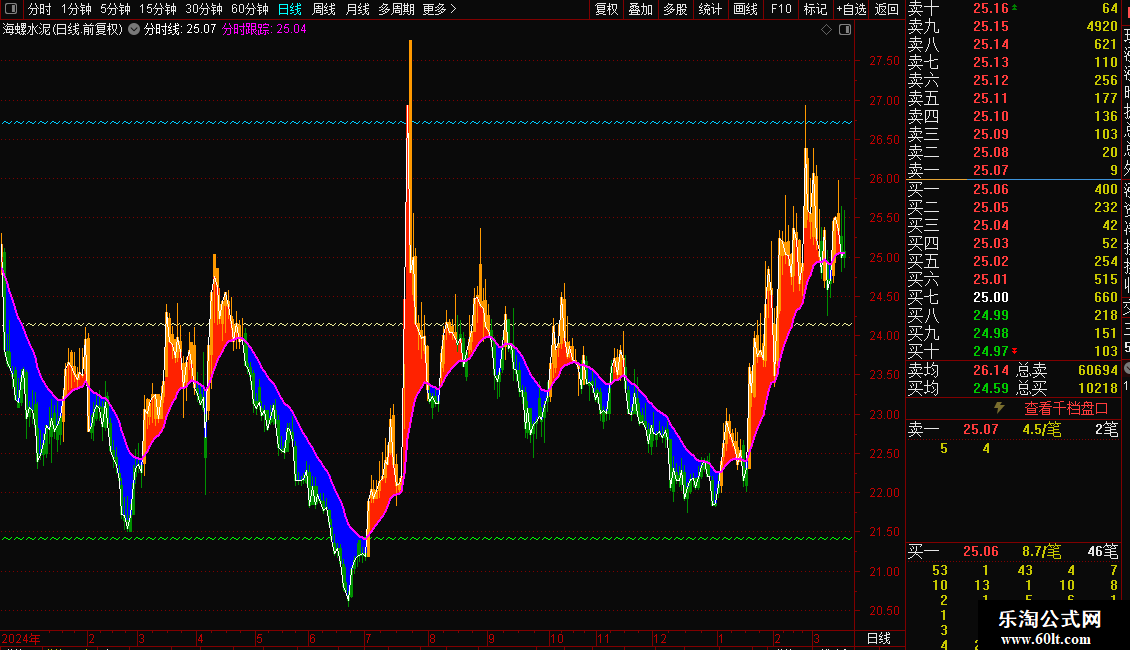Select the 60分钟 period tab
Viewport: 1130px width, 650px height.
pos(249,9)
